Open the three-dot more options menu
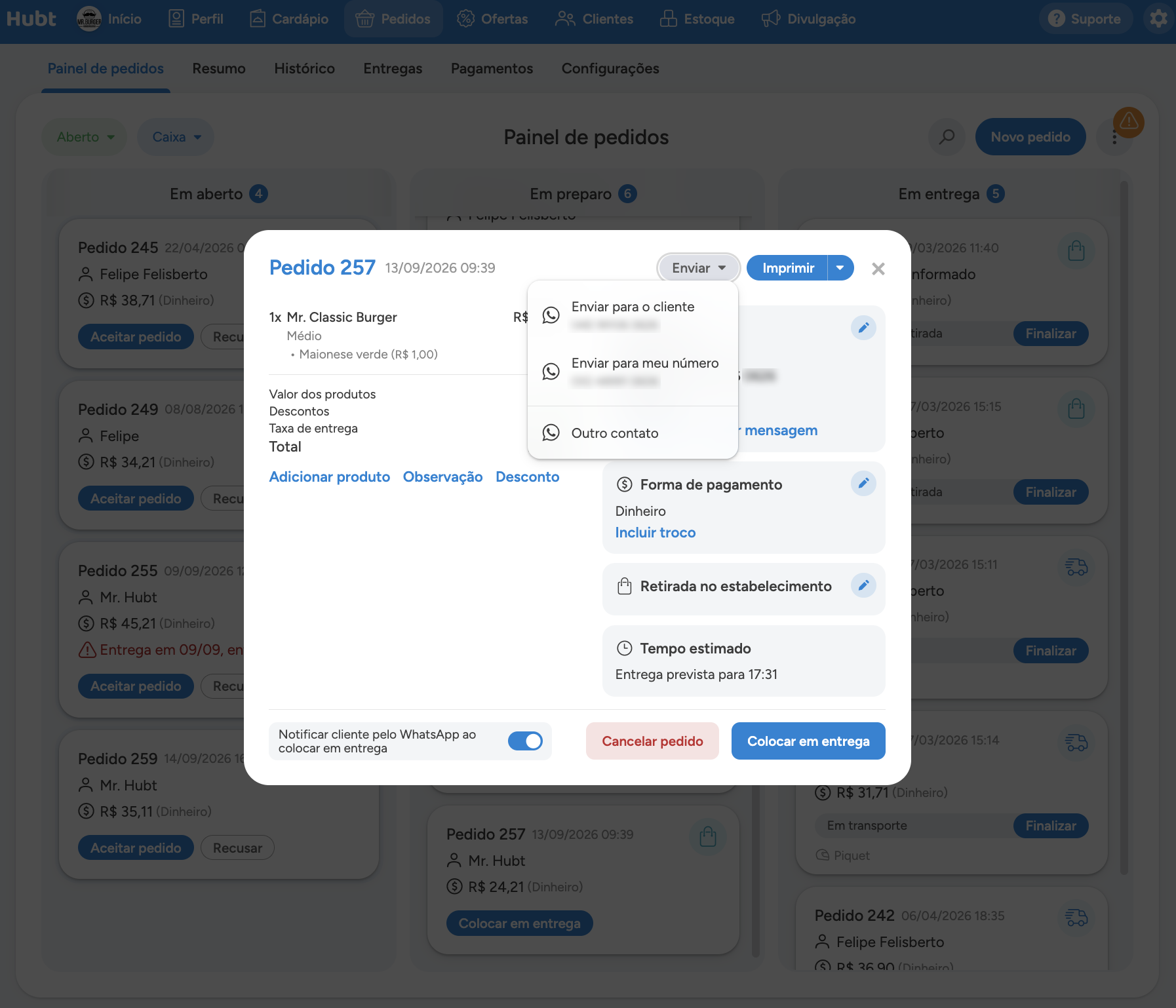 click(x=1114, y=138)
